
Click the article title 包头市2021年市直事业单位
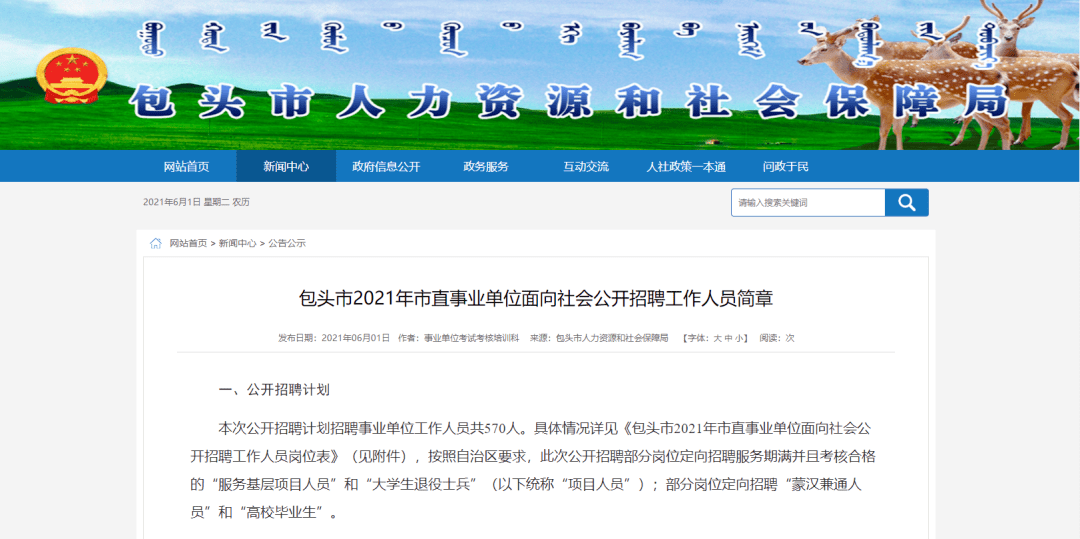[x=536, y=299]
